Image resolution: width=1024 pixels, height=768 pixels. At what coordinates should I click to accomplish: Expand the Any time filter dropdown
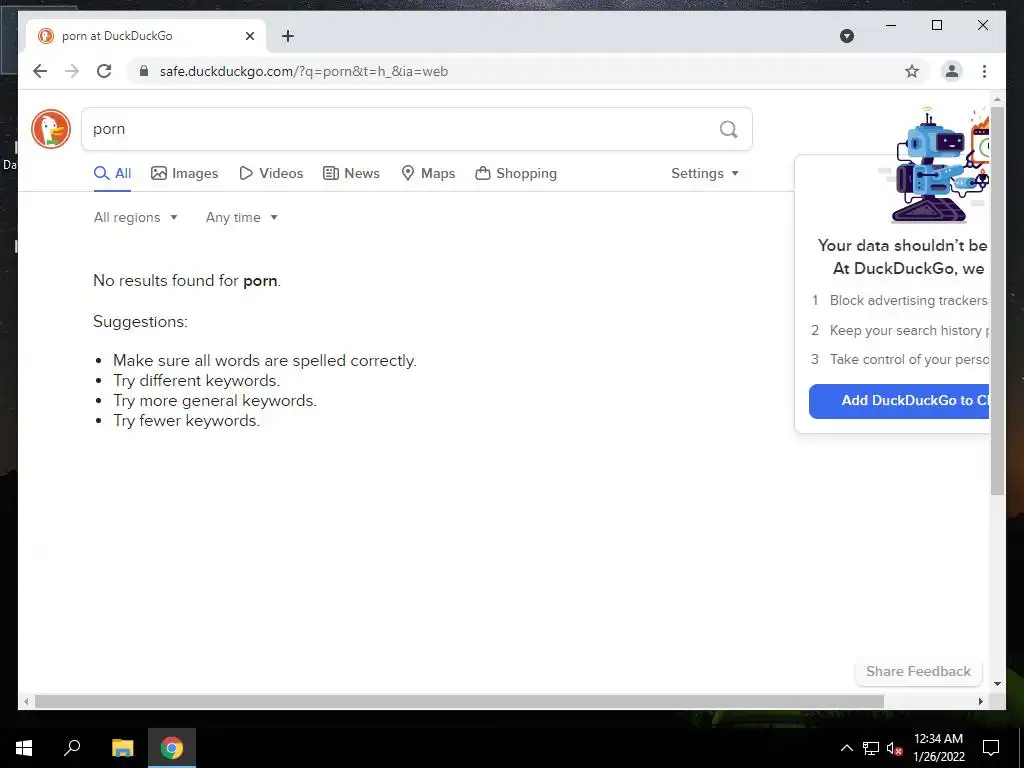(x=242, y=217)
